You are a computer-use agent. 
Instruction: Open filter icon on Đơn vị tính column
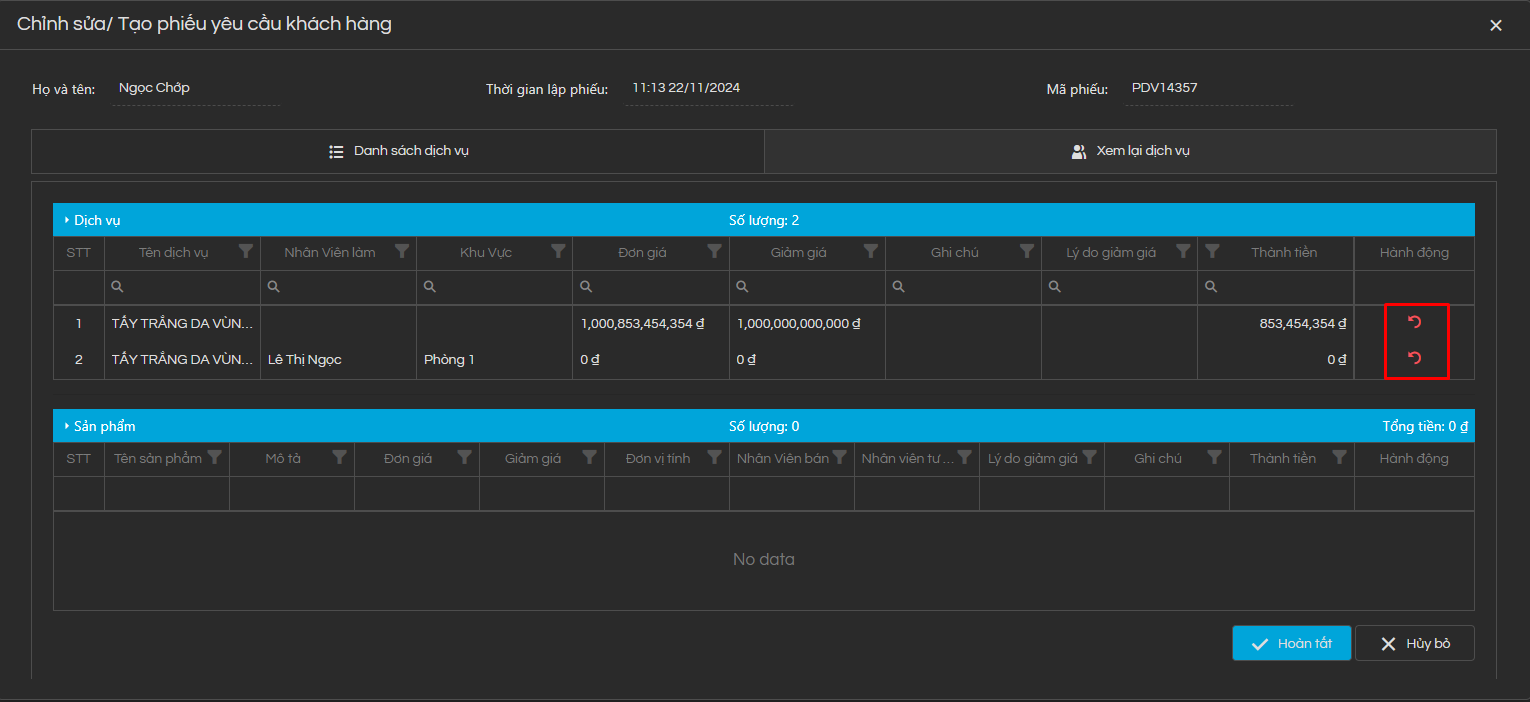click(714, 457)
